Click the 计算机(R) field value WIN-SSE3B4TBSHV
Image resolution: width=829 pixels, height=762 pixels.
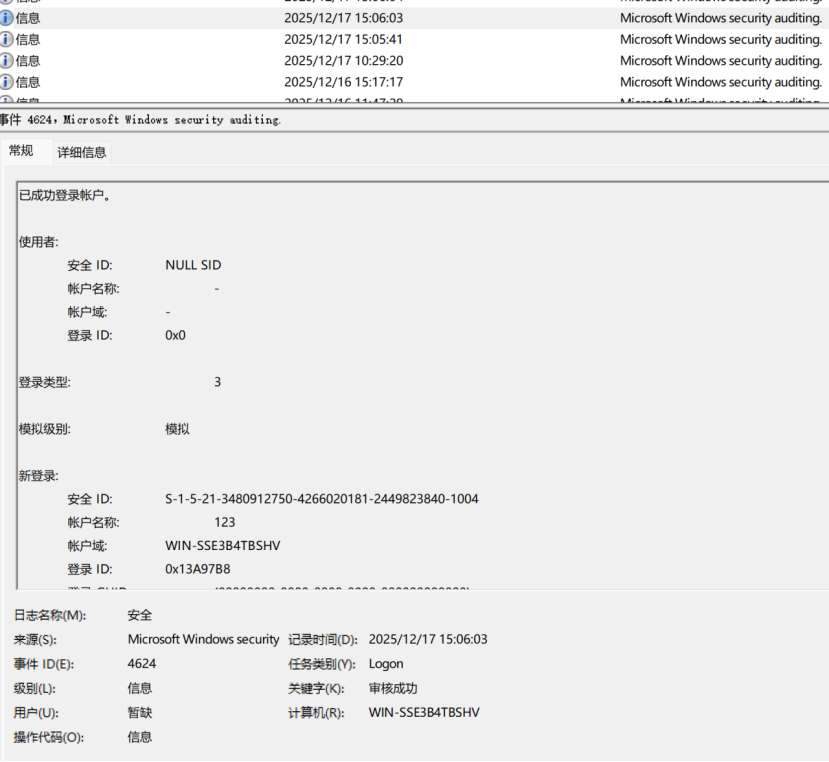click(x=424, y=713)
